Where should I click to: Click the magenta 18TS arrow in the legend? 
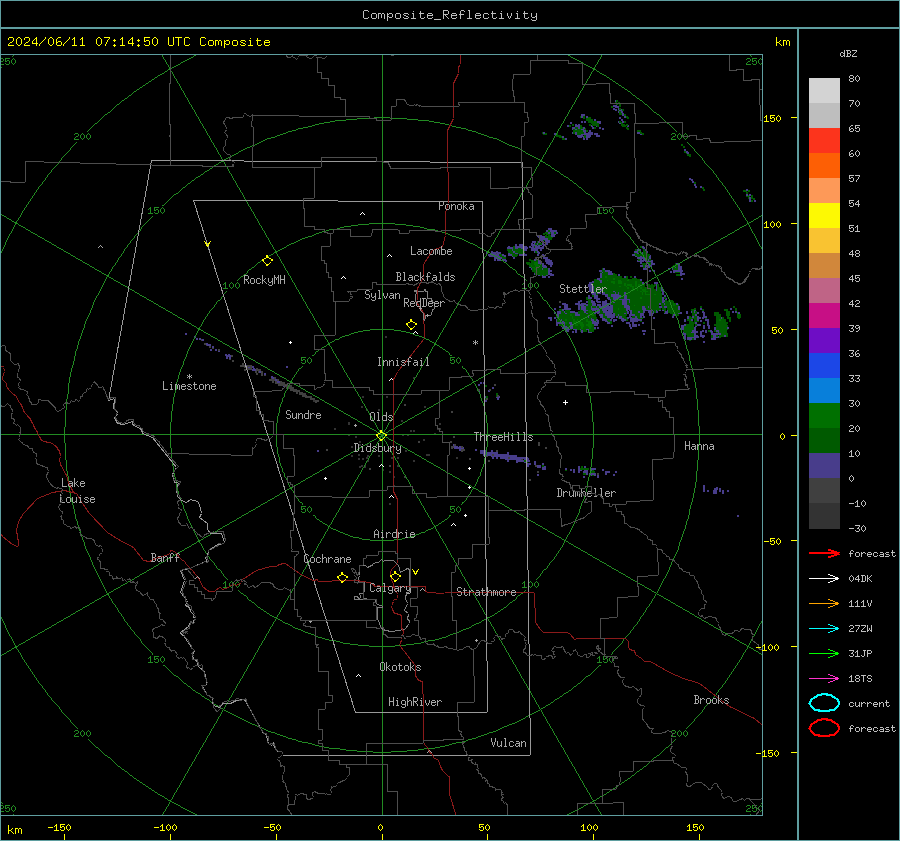[x=824, y=679]
